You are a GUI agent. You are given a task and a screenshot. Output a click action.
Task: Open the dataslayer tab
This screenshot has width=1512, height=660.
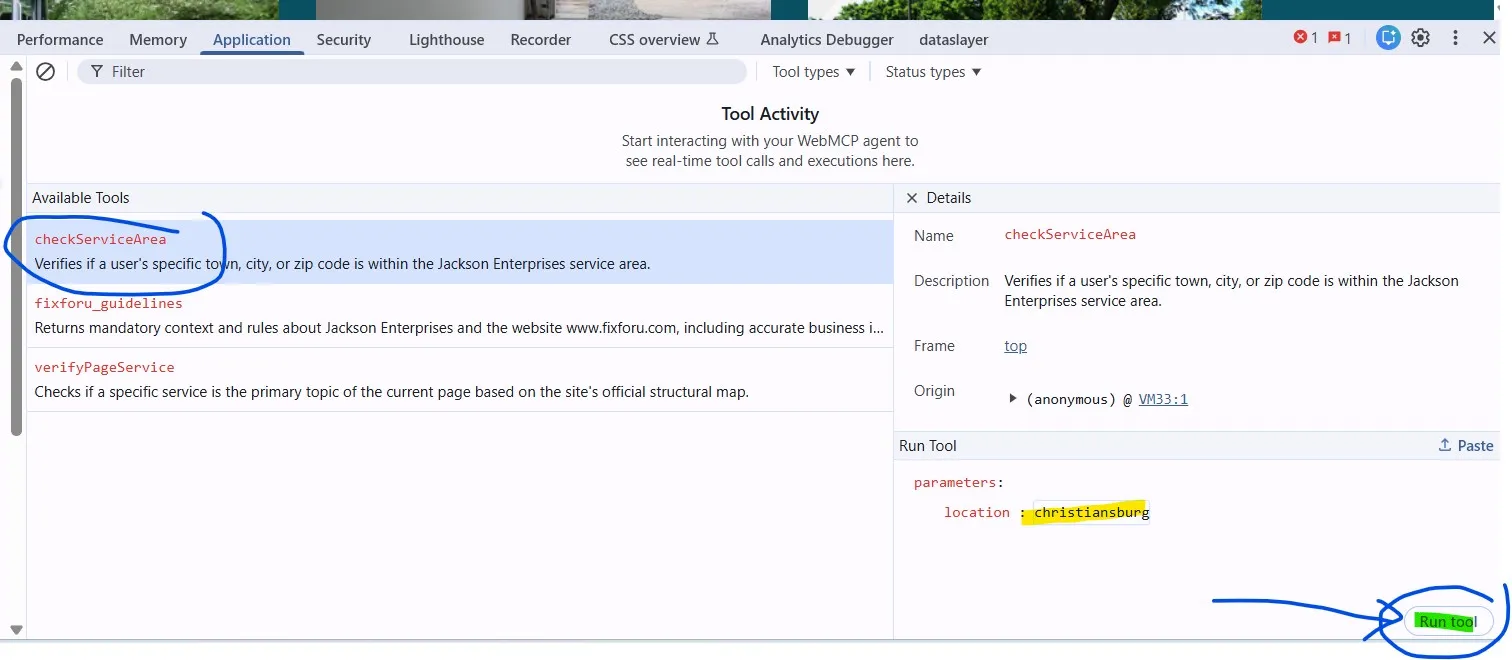point(954,40)
